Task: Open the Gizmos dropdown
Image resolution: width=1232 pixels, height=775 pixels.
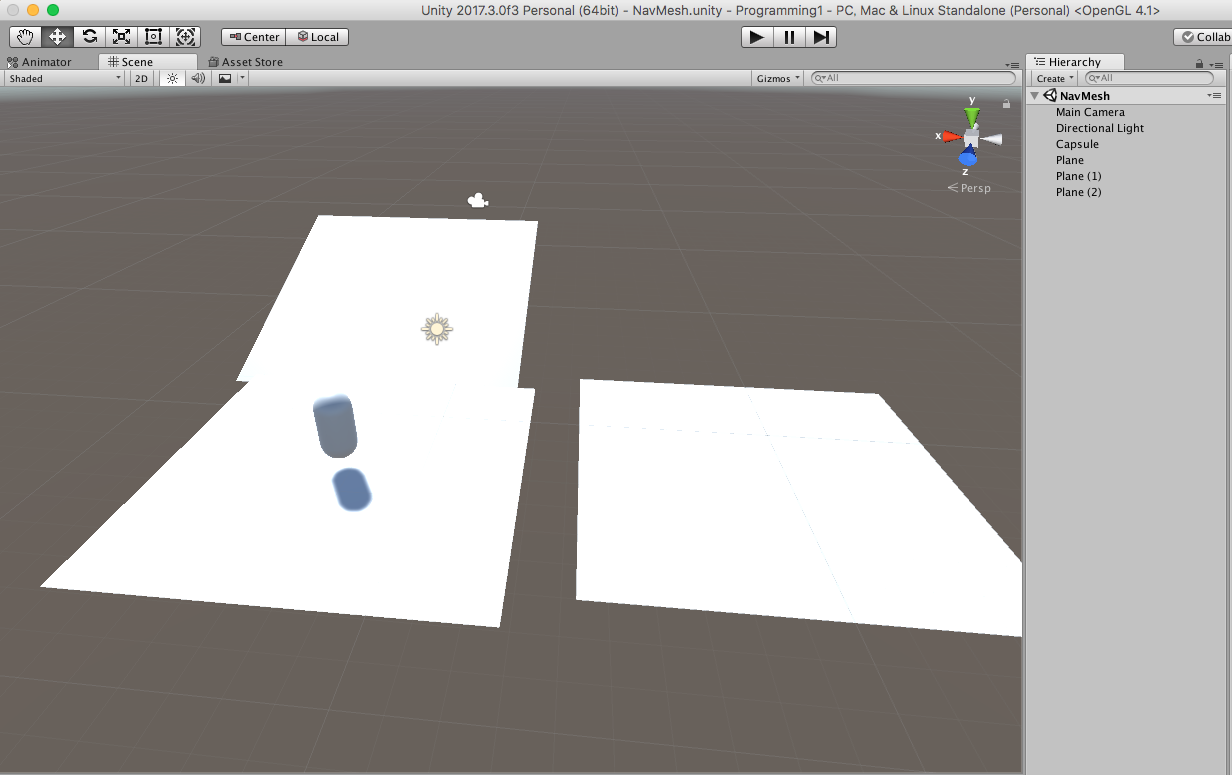Action: pyautogui.click(x=778, y=78)
